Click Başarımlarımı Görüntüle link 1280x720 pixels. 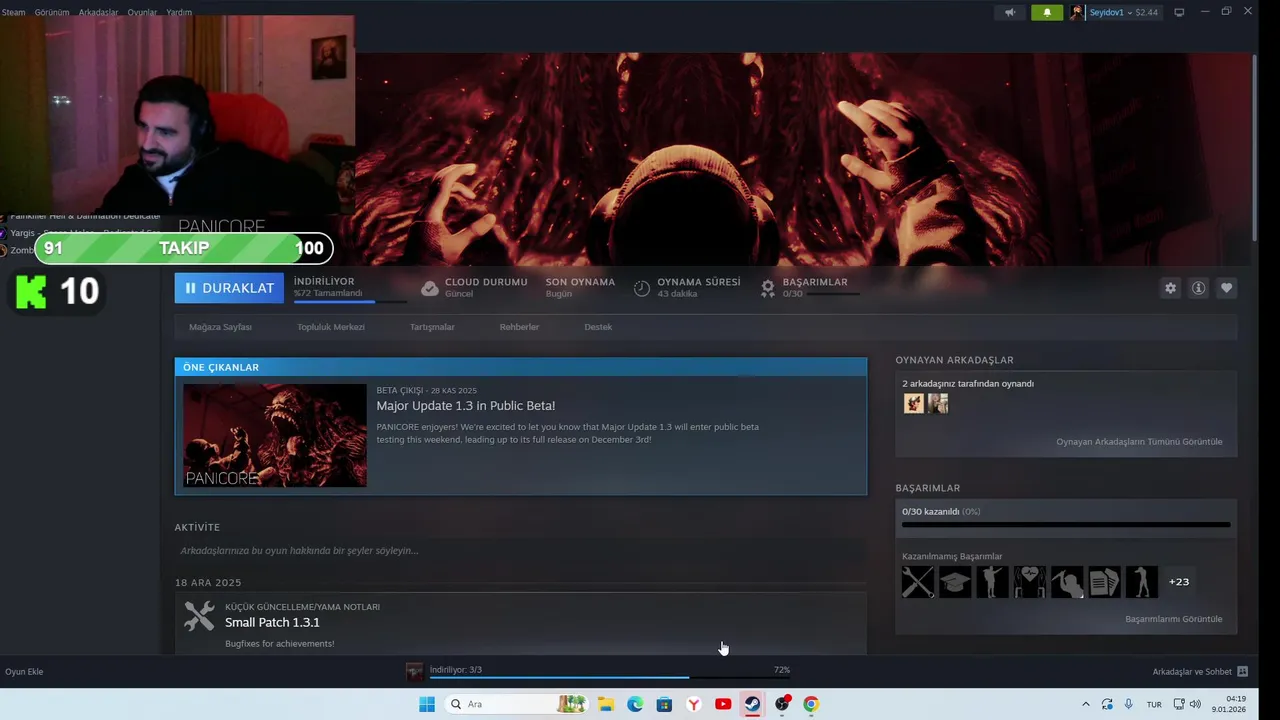[x=1173, y=619]
